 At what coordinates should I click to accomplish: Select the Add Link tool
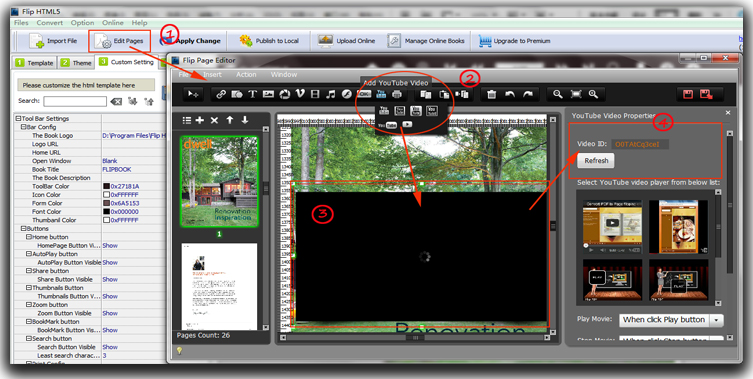pyautogui.click(x=220, y=95)
